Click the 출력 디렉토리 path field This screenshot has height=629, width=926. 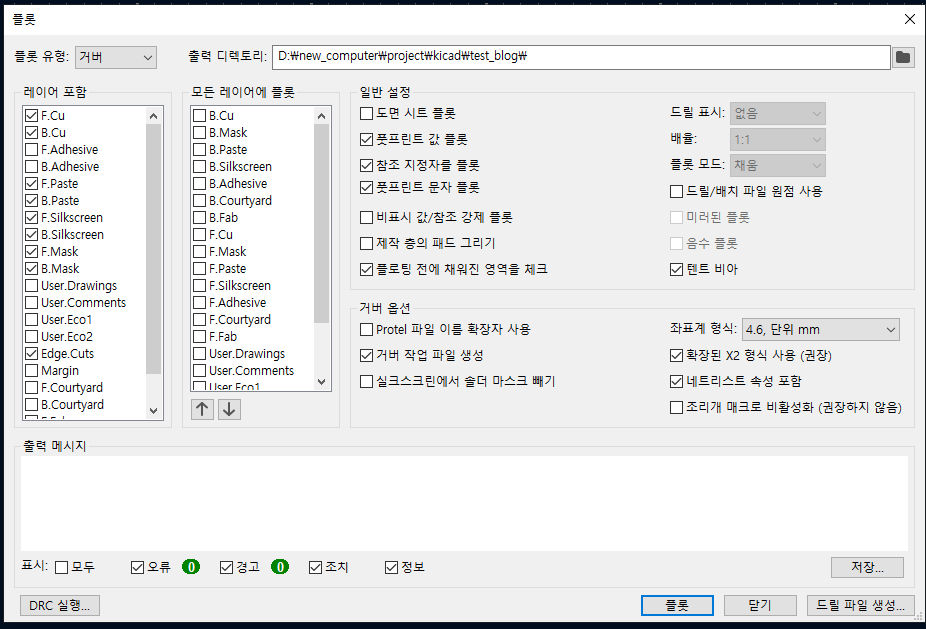581,57
